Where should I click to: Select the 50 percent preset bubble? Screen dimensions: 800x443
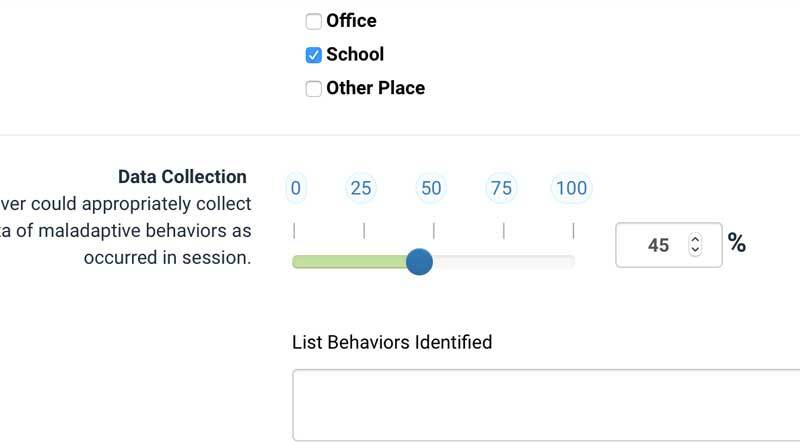[x=431, y=188]
